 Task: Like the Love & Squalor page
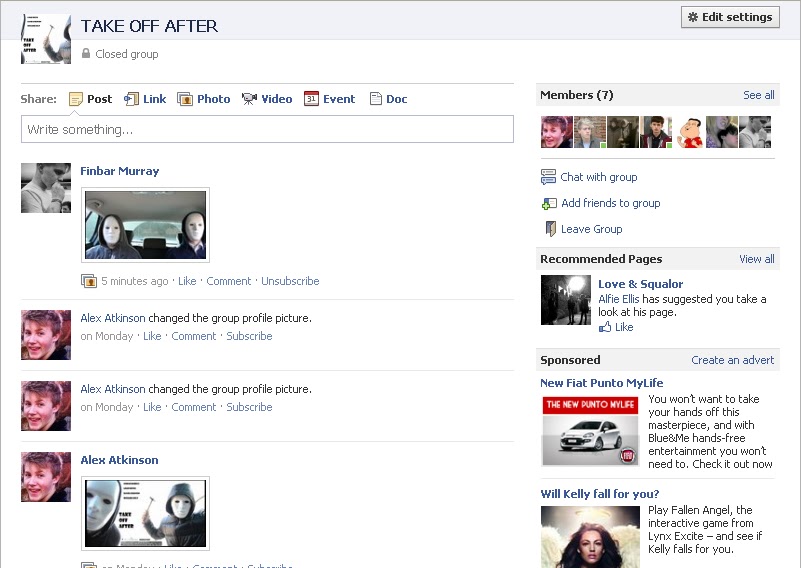point(616,327)
